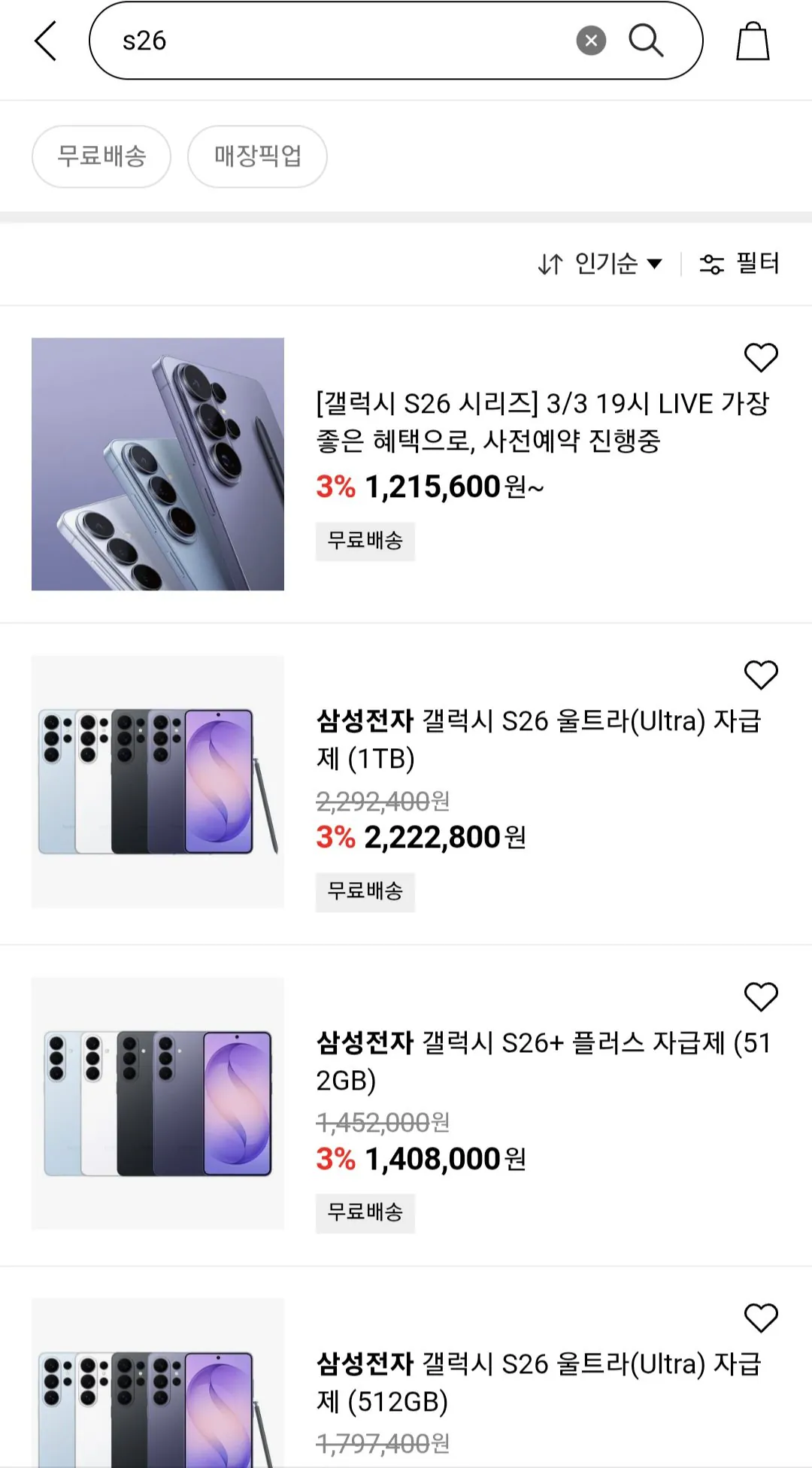Wishlist the S26 Ultra 512GB listing
This screenshot has height=1468, width=812.
pyautogui.click(x=760, y=1318)
